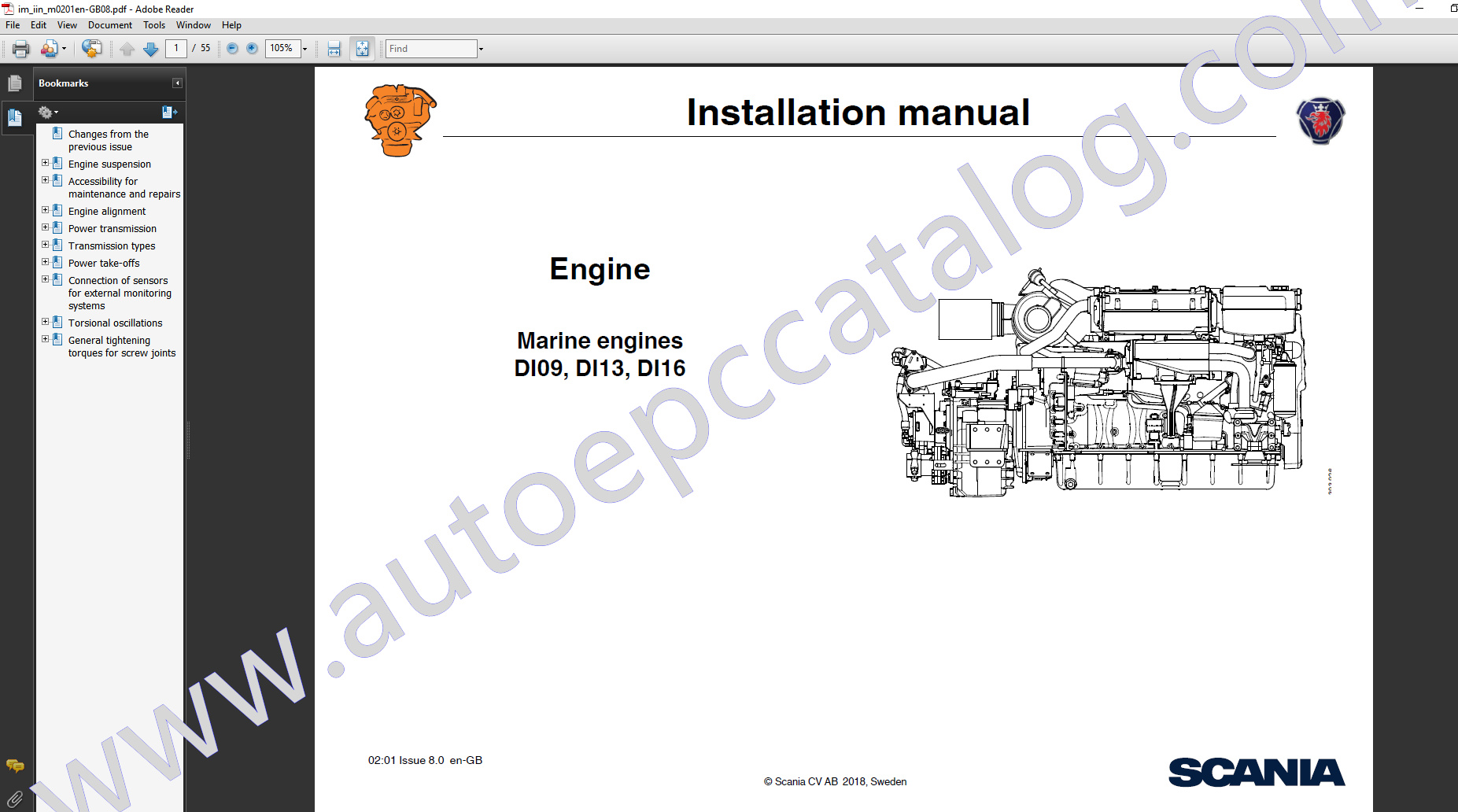Click the fit width scrolling icon
Image resolution: width=1458 pixels, height=812 pixels.
(x=334, y=49)
